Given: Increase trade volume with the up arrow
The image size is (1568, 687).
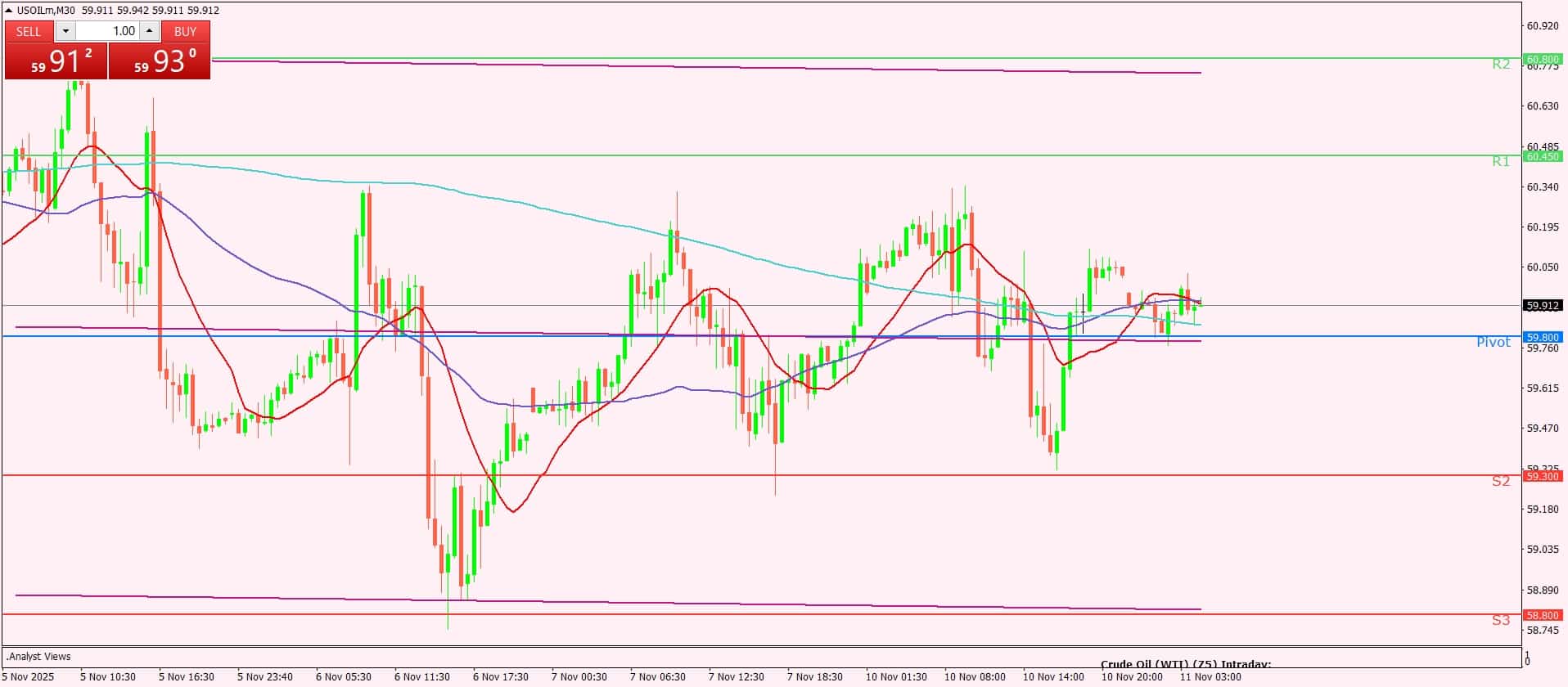Looking at the screenshot, I should [149, 31].
